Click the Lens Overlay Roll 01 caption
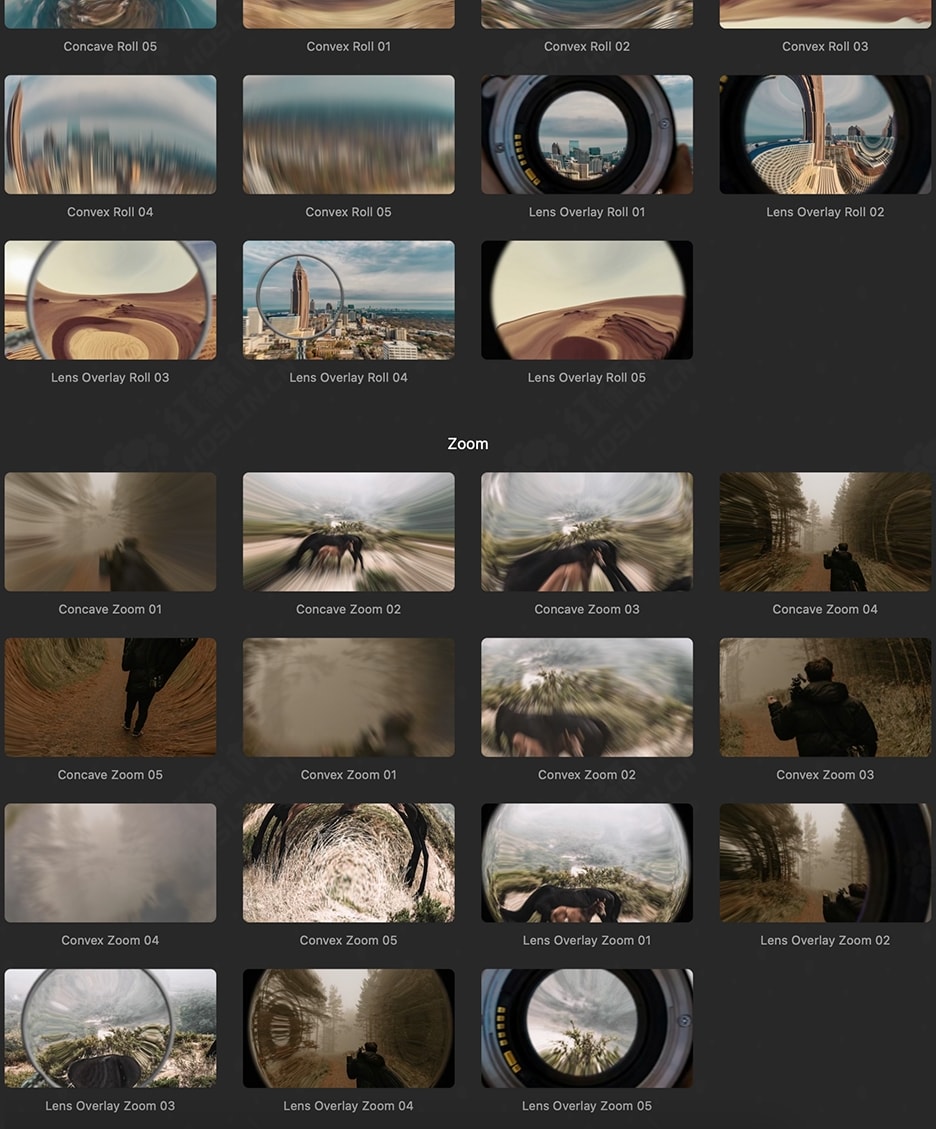This screenshot has width=936, height=1129. [x=587, y=212]
